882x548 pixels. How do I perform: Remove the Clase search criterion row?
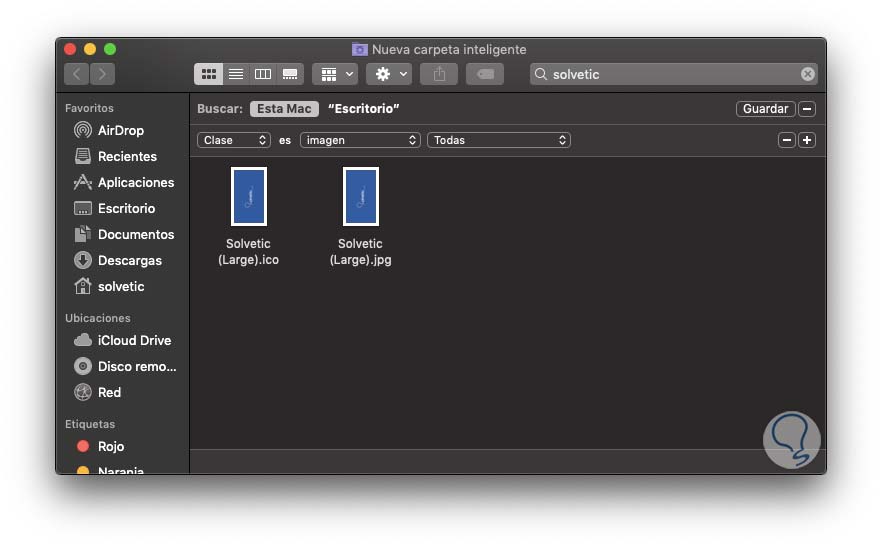point(786,140)
